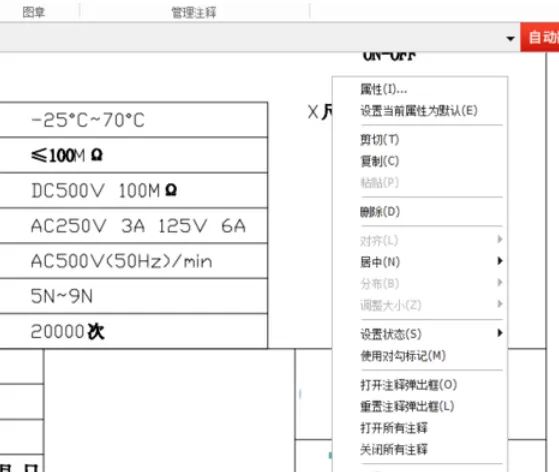Click 重置注释弹出框(L) menu entry
Viewport: 559px width, 472px height.
pyautogui.click(x=420, y=407)
